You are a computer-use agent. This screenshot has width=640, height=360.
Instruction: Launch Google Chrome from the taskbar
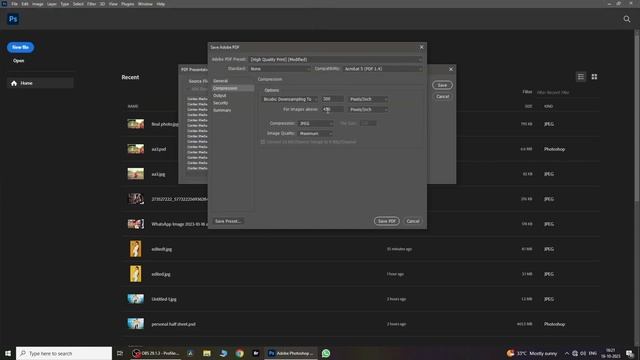(240, 353)
